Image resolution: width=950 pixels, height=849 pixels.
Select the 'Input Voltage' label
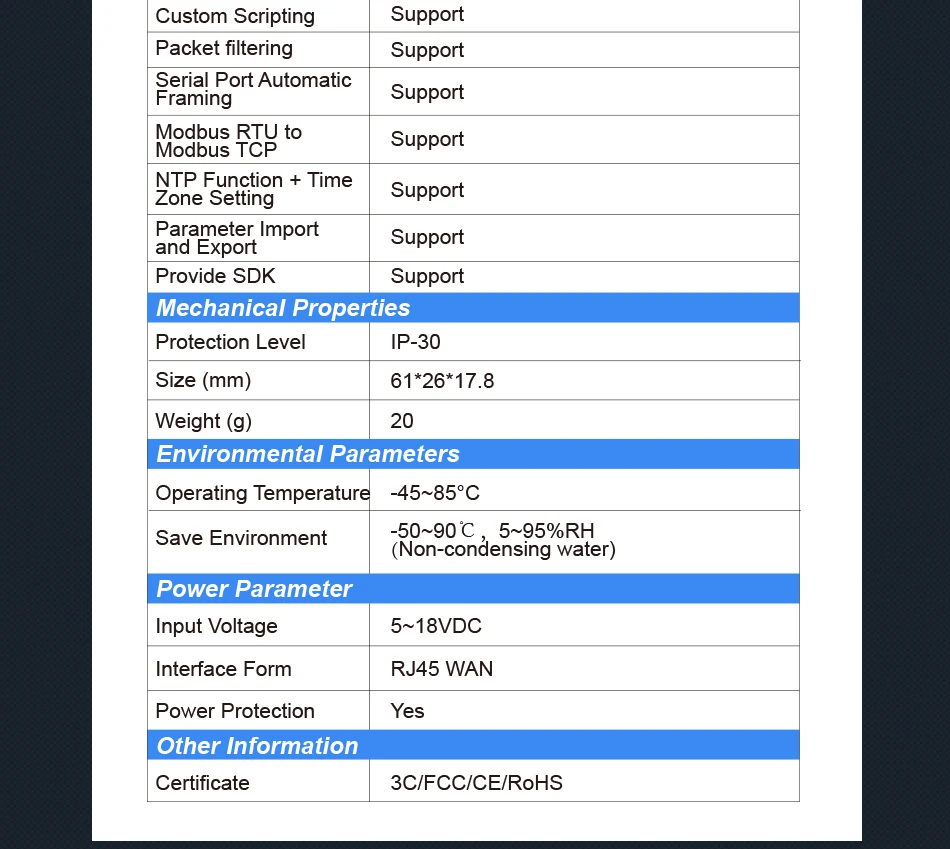pos(216,626)
